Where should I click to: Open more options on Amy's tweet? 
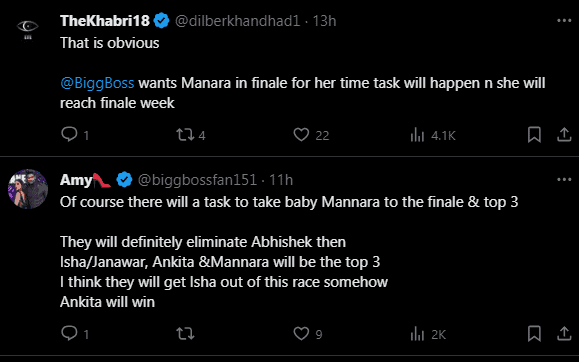point(564,180)
